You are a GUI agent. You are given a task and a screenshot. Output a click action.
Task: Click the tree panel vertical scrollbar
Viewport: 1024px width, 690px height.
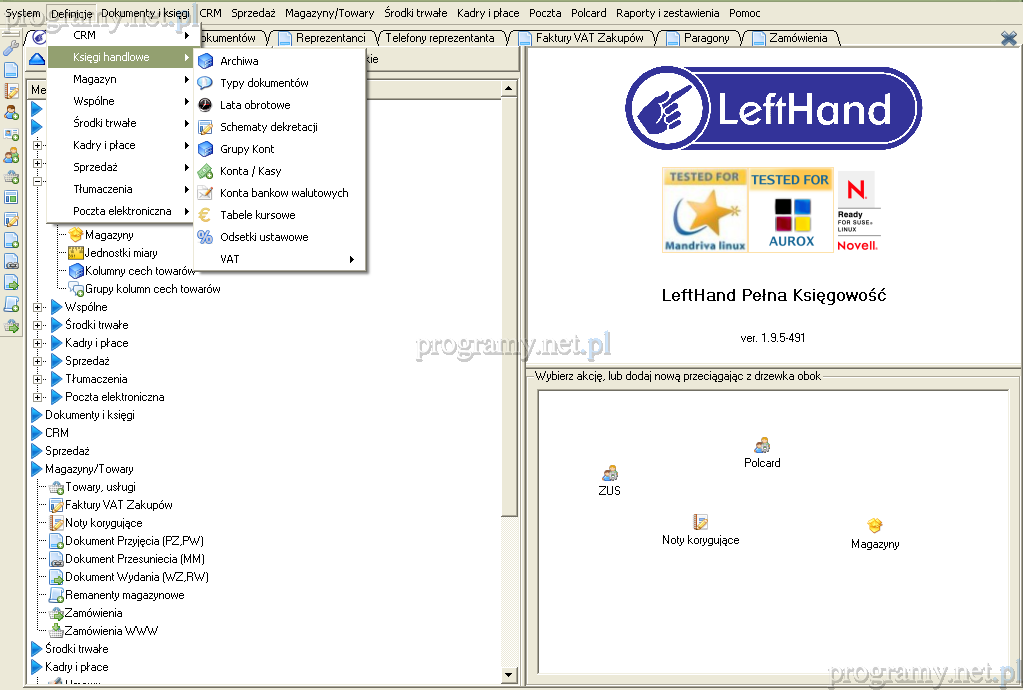point(509,300)
